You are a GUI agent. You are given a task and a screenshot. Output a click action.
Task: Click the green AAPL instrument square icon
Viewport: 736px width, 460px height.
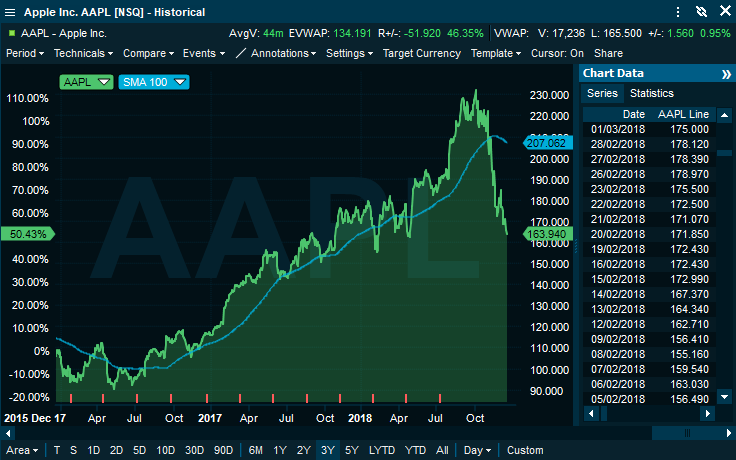[11, 33]
